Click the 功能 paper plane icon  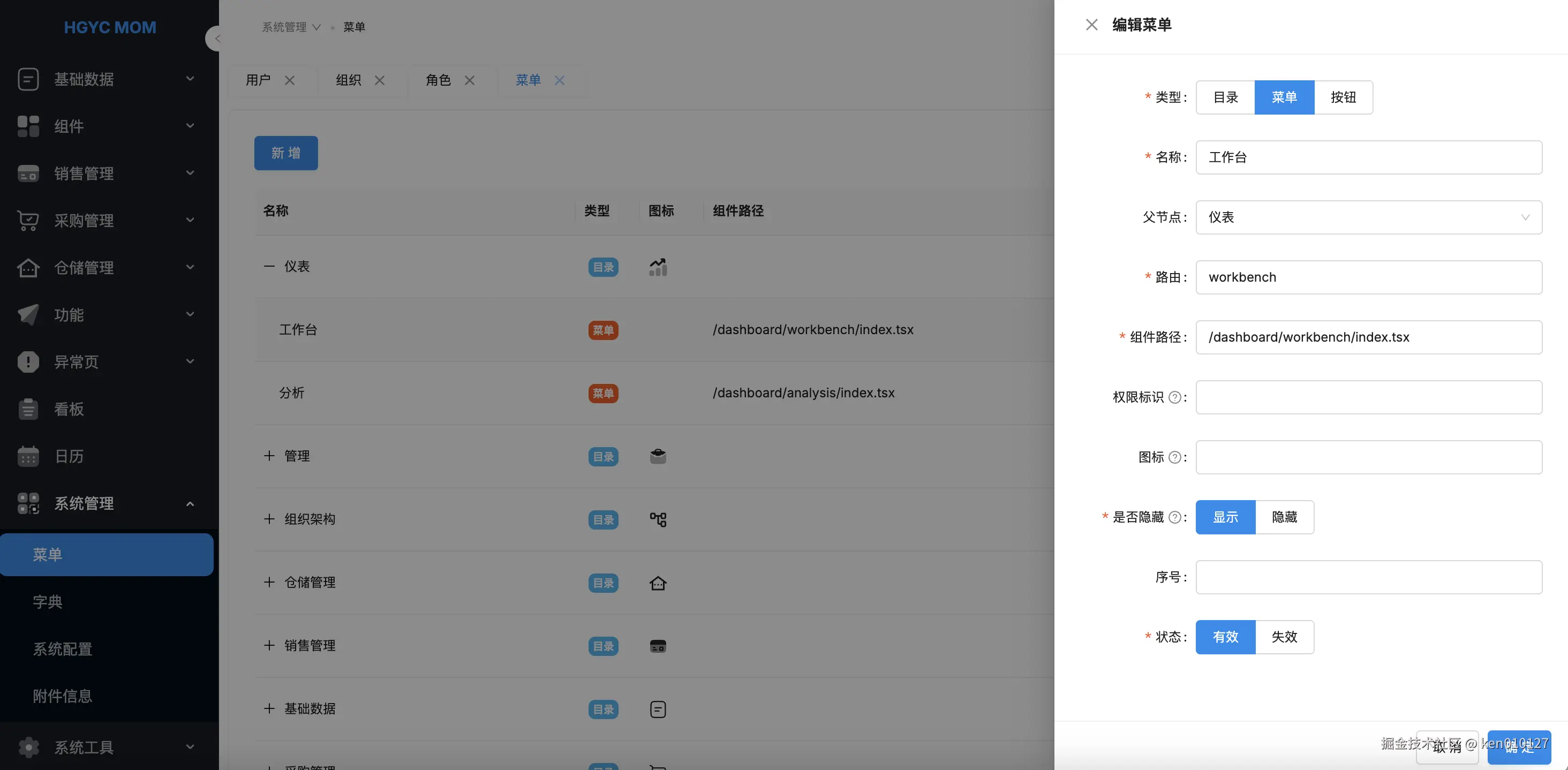coord(28,315)
